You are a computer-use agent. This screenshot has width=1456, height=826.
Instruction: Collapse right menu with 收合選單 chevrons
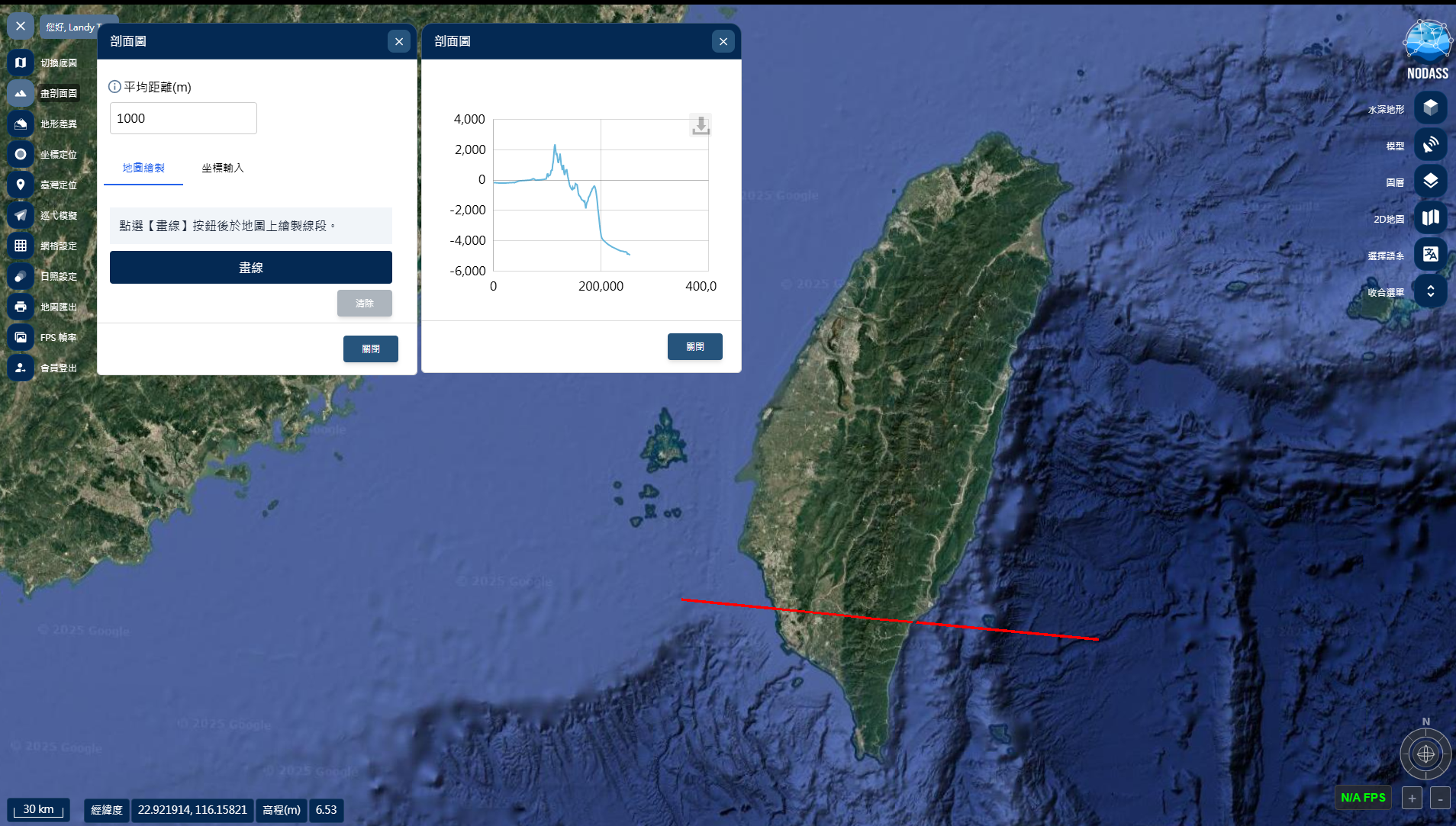tap(1430, 291)
